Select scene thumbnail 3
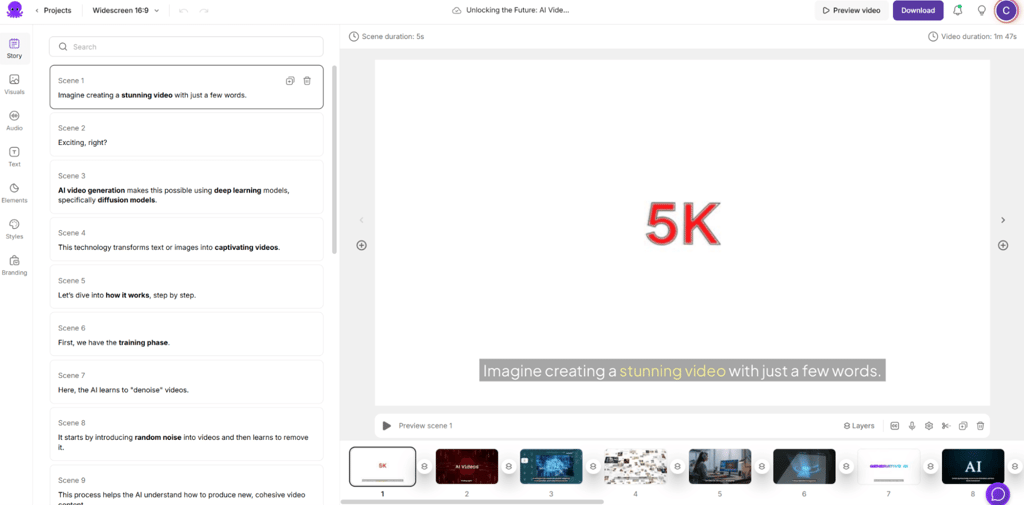The width and height of the screenshot is (1024, 505). [551, 466]
